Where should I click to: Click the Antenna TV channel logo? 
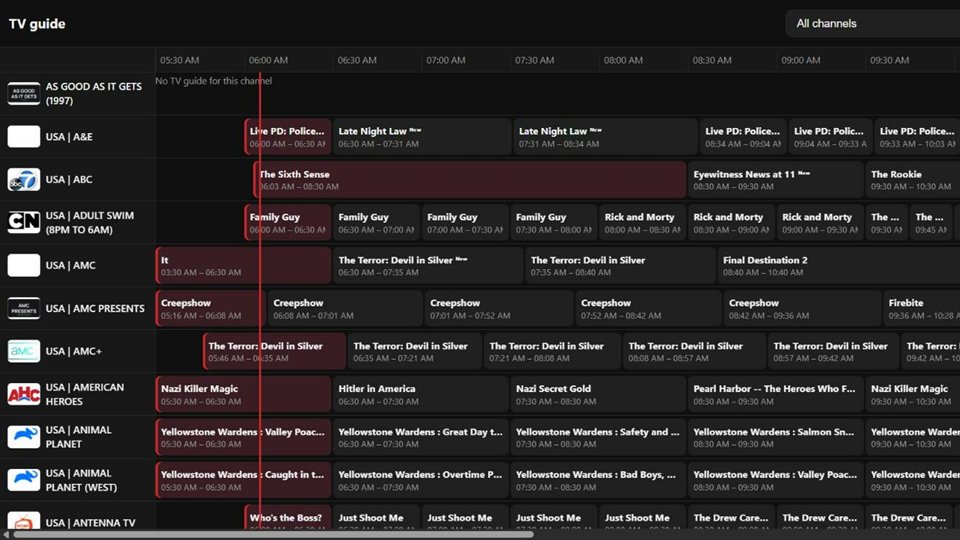point(24,521)
